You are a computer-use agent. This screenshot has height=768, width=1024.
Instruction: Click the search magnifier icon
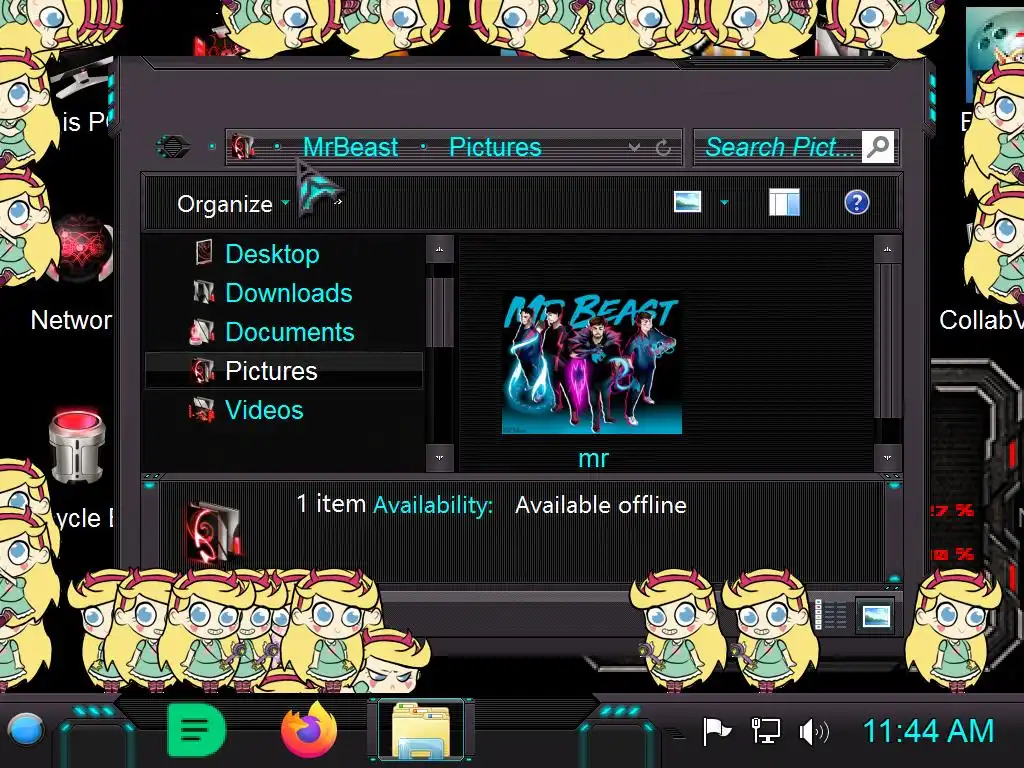point(878,146)
